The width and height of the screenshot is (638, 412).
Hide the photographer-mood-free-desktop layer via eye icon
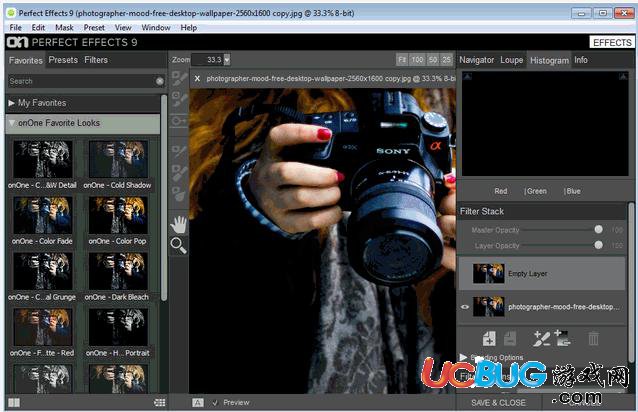click(x=465, y=307)
